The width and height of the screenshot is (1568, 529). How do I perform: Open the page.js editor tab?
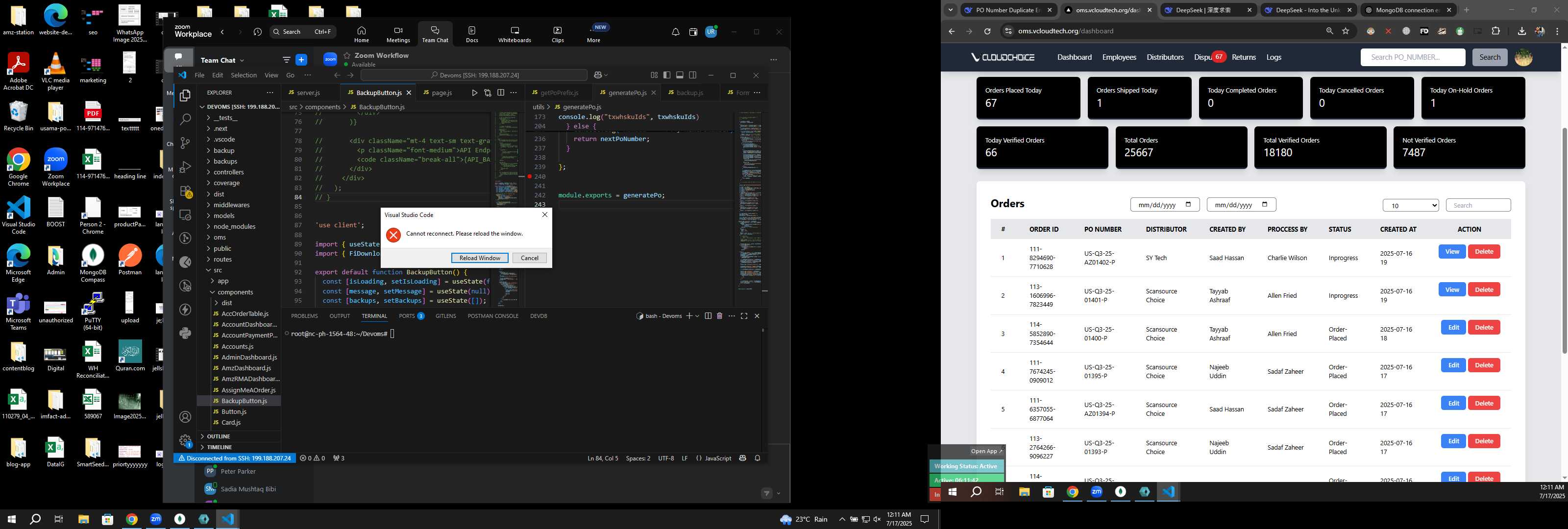(x=442, y=93)
